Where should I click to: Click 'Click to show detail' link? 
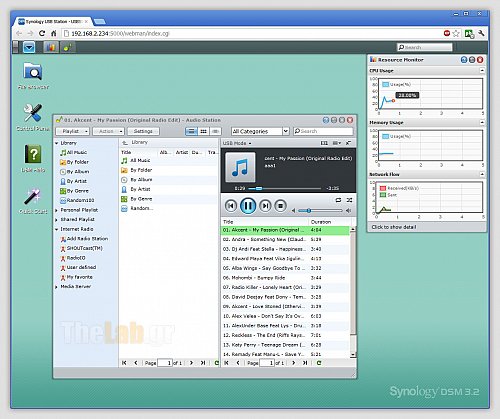point(394,227)
